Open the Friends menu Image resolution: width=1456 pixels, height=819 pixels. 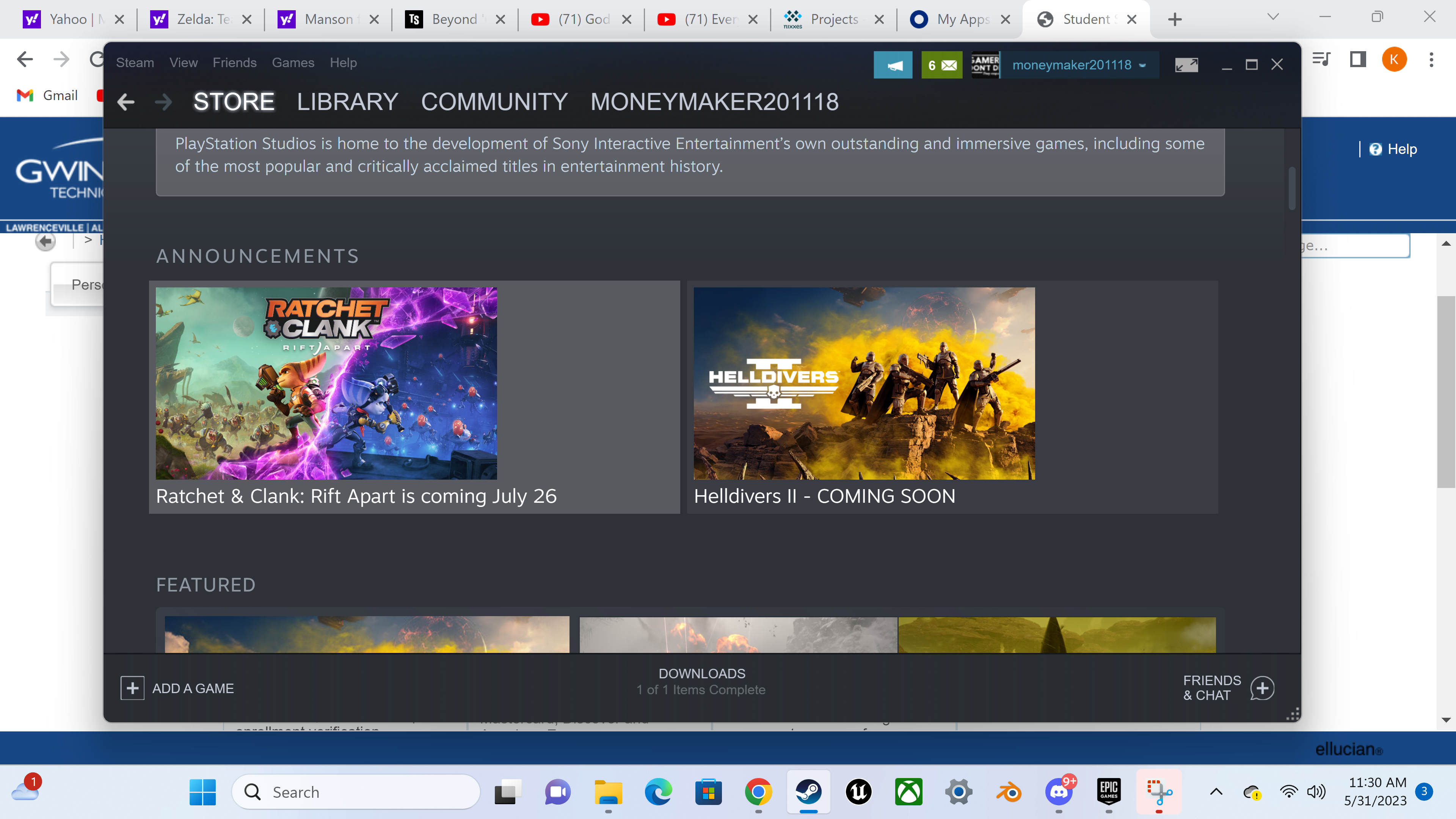(x=235, y=63)
